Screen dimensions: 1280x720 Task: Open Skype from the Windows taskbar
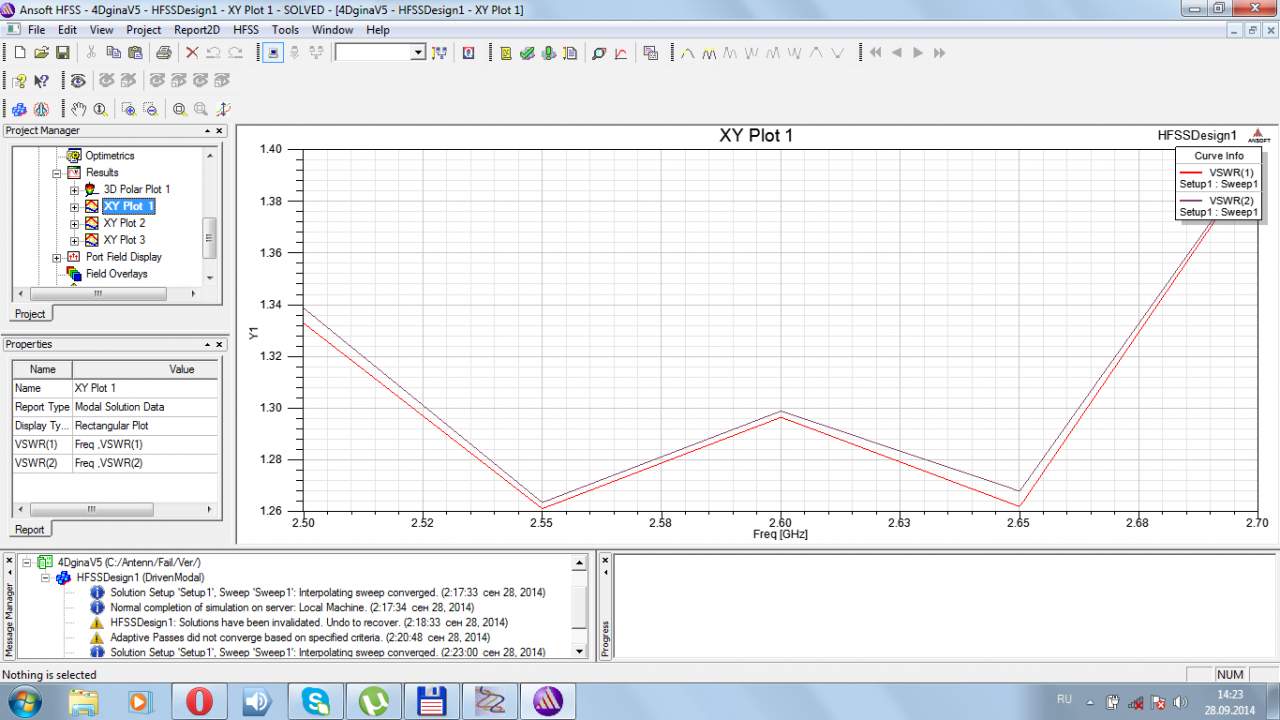pyautogui.click(x=316, y=701)
